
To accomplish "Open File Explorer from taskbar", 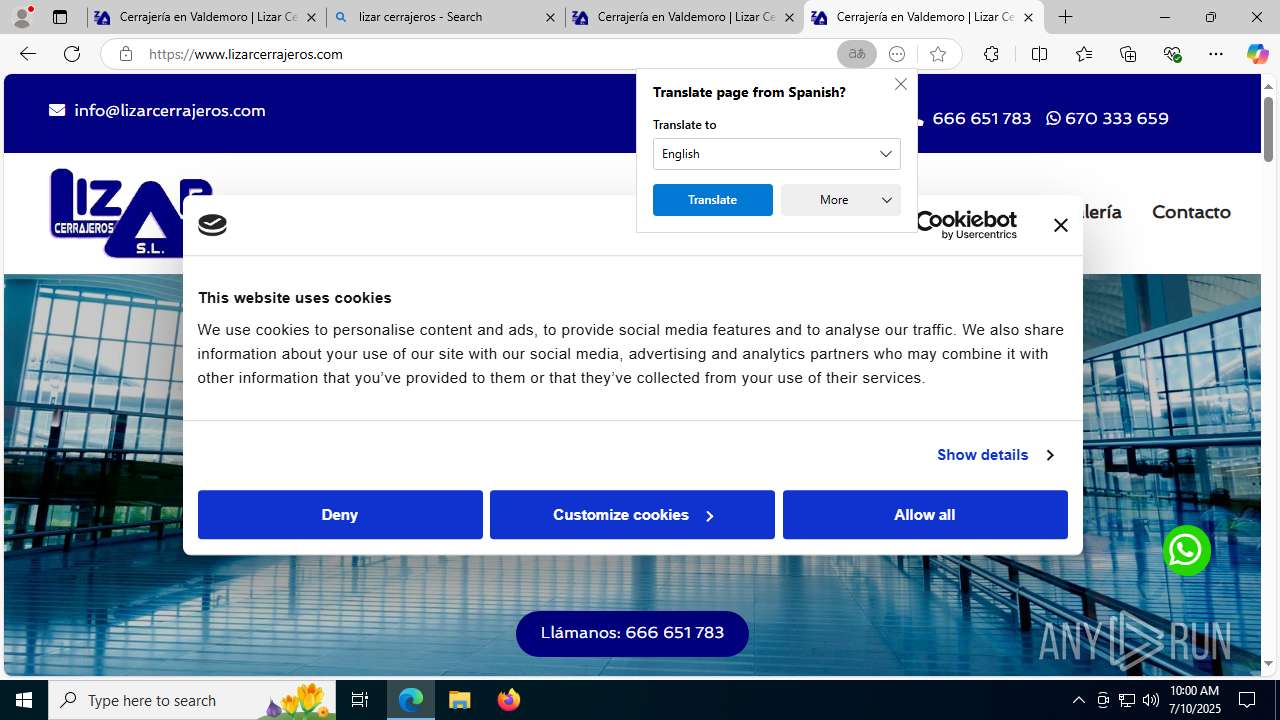I will click(460, 700).
